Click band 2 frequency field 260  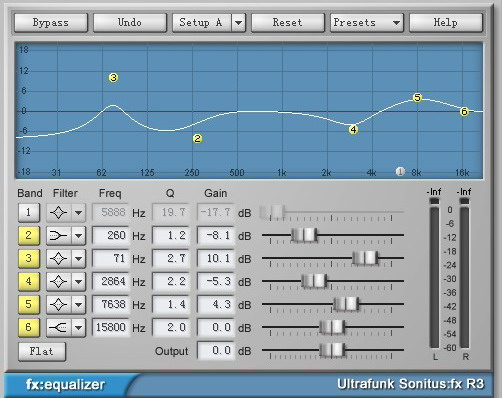point(111,236)
